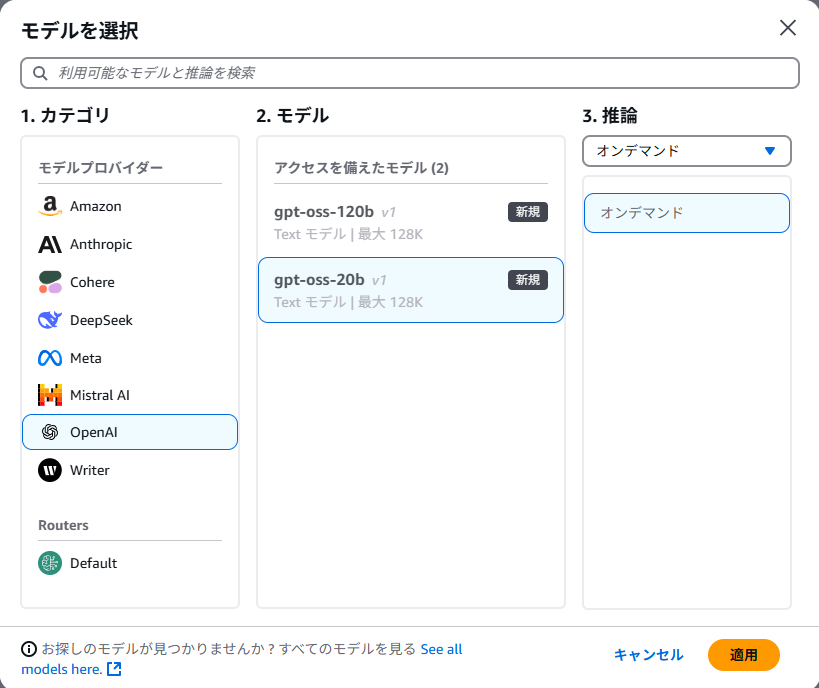Click 'Text モデル | 最大 128K' under gpt-oss-120b

point(348,234)
